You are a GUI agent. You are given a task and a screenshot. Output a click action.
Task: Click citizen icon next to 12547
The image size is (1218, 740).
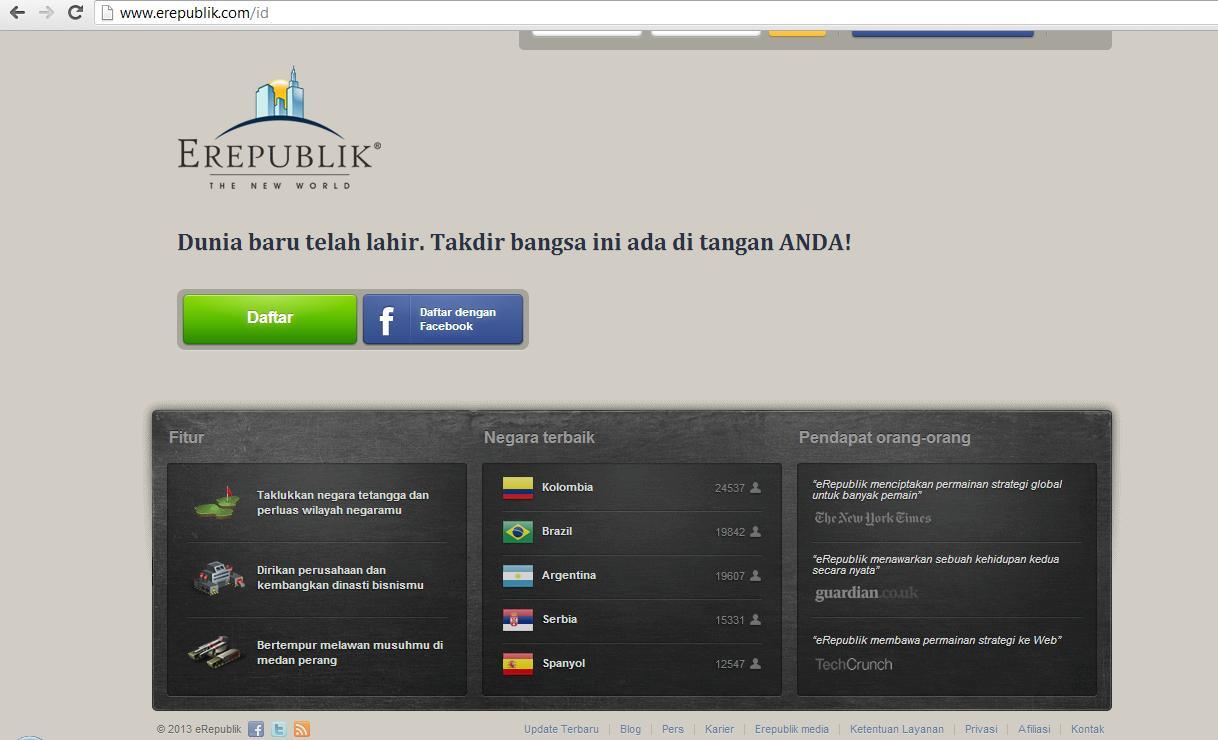pos(756,664)
